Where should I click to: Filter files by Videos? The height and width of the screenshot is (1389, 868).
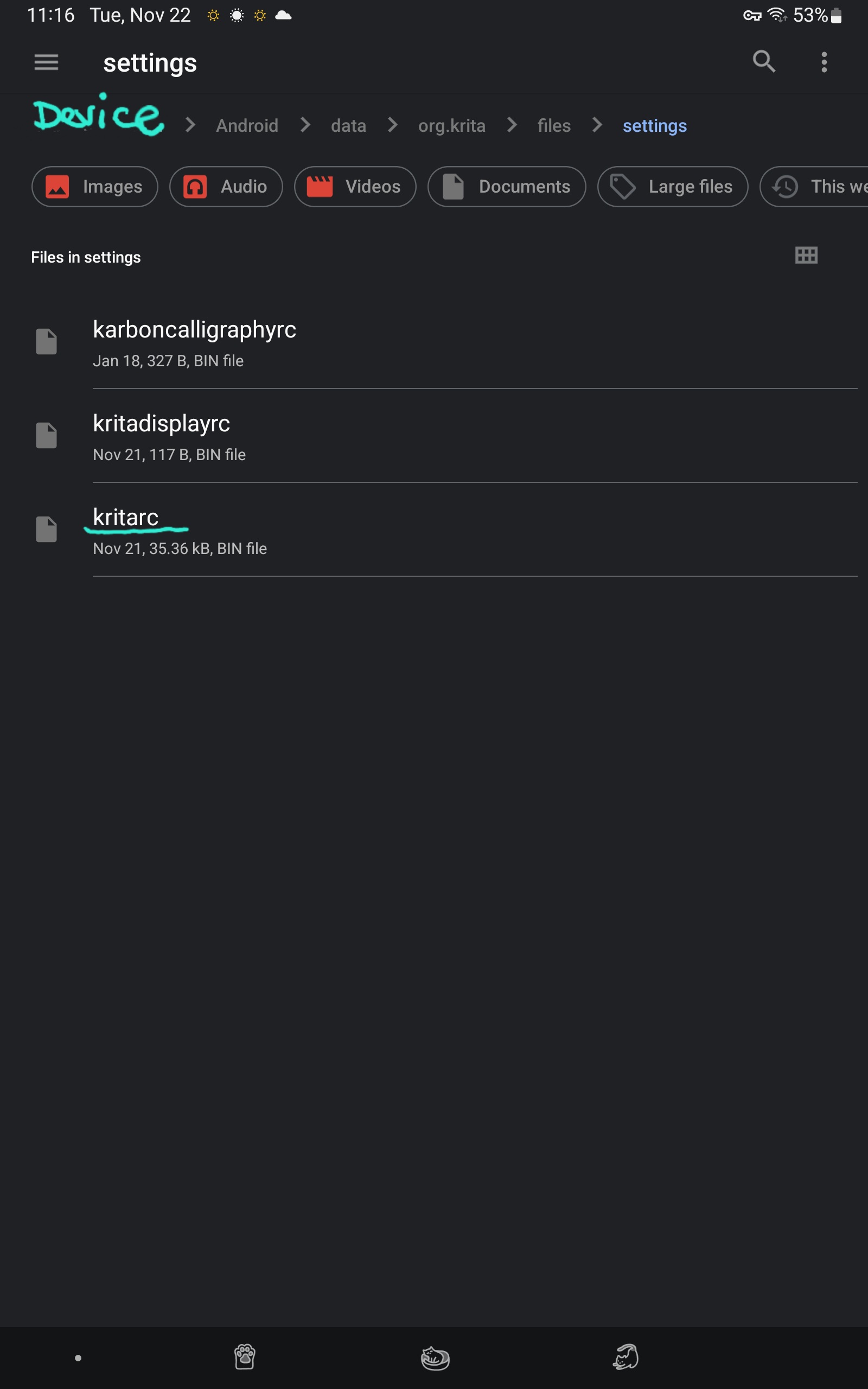[355, 187]
